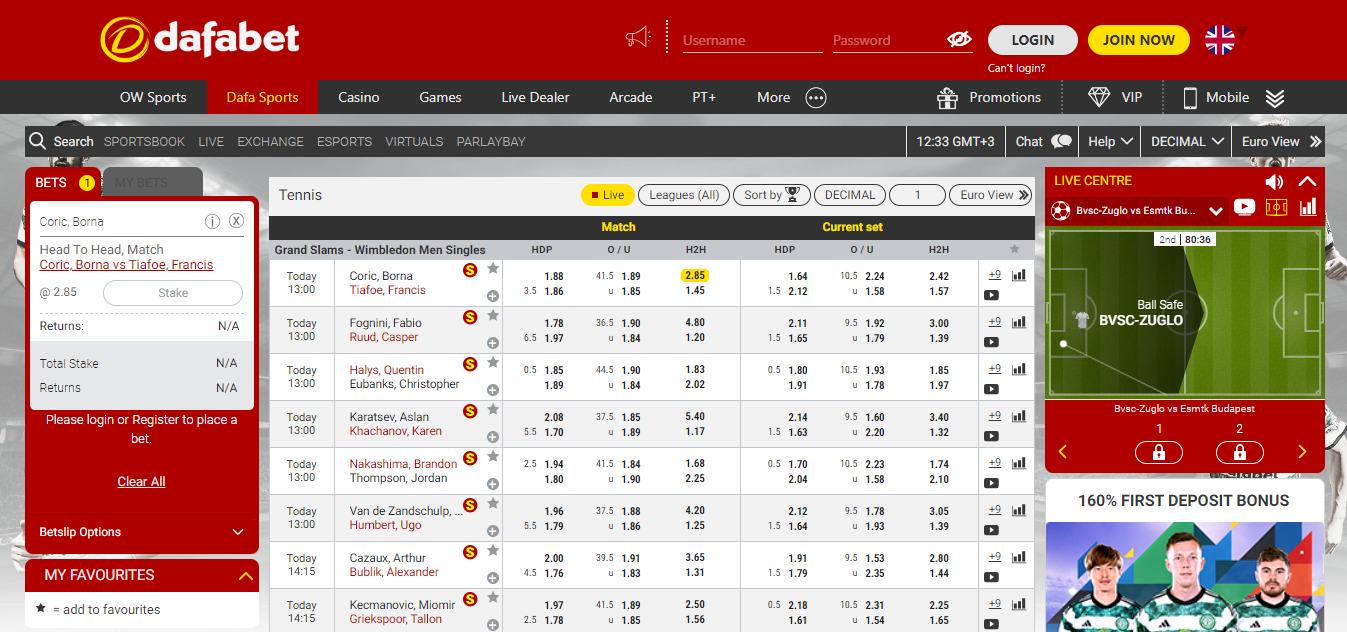The image size is (1347, 632).
Task: Add Fognini vs Ruud to favourites
Action: (x=492, y=316)
